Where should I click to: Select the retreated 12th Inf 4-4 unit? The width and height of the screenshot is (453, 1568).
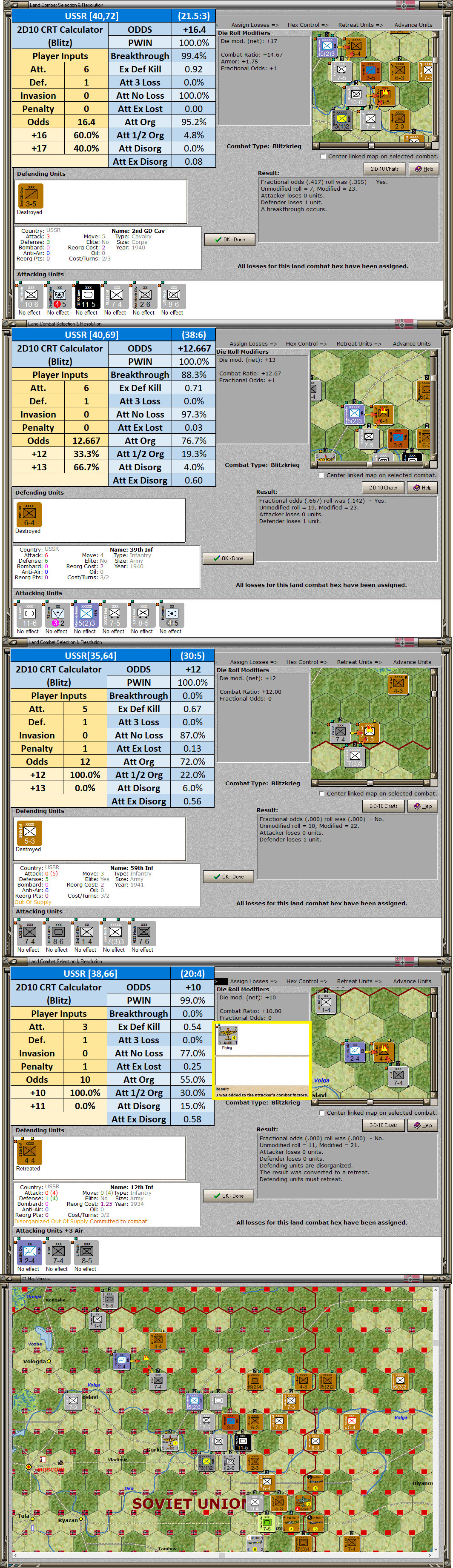coord(29,1152)
